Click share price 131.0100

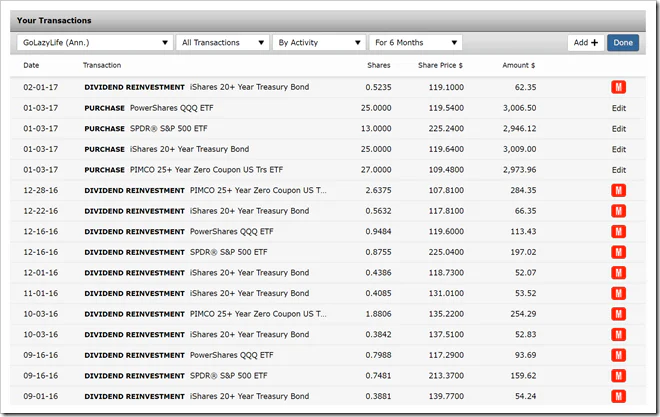446,293
